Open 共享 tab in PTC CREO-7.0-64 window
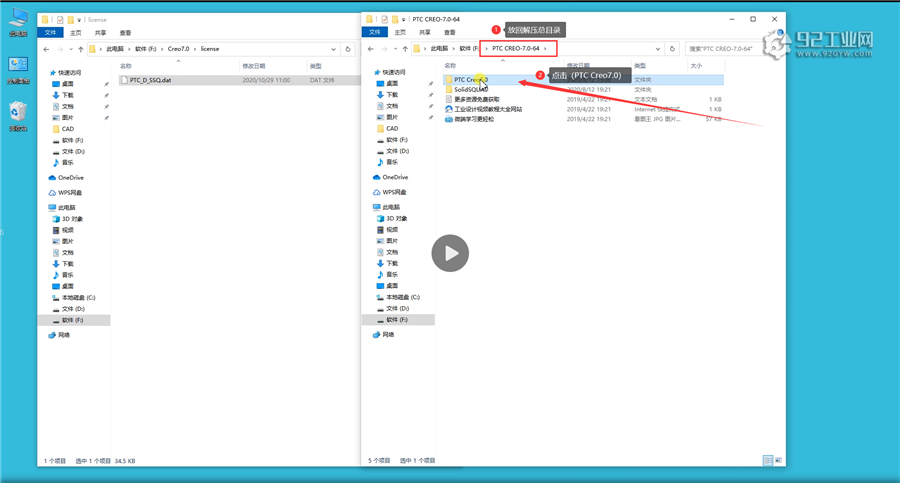The width and height of the screenshot is (900, 483). click(425, 32)
